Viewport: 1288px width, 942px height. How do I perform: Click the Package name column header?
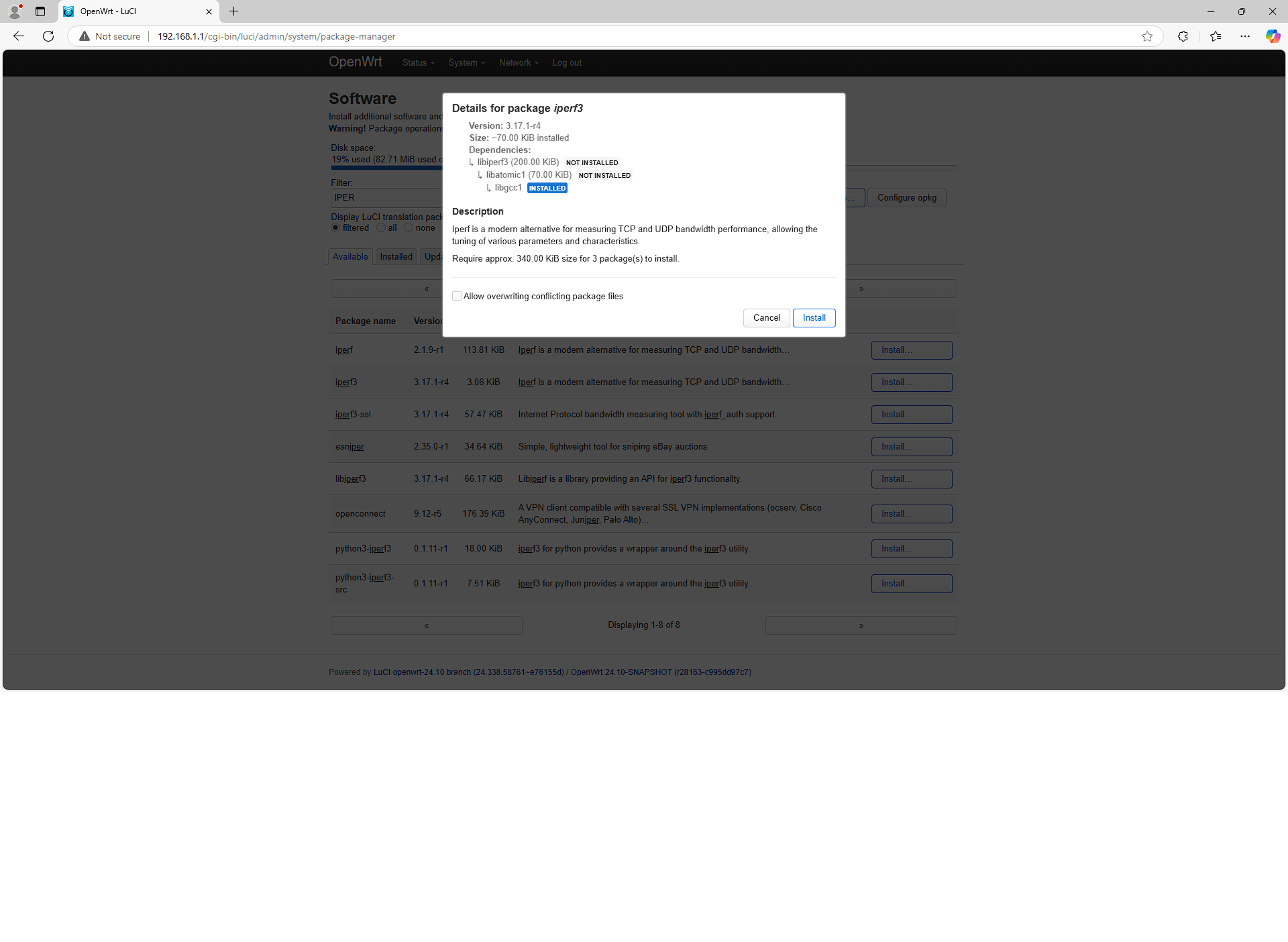coord(366,321)
